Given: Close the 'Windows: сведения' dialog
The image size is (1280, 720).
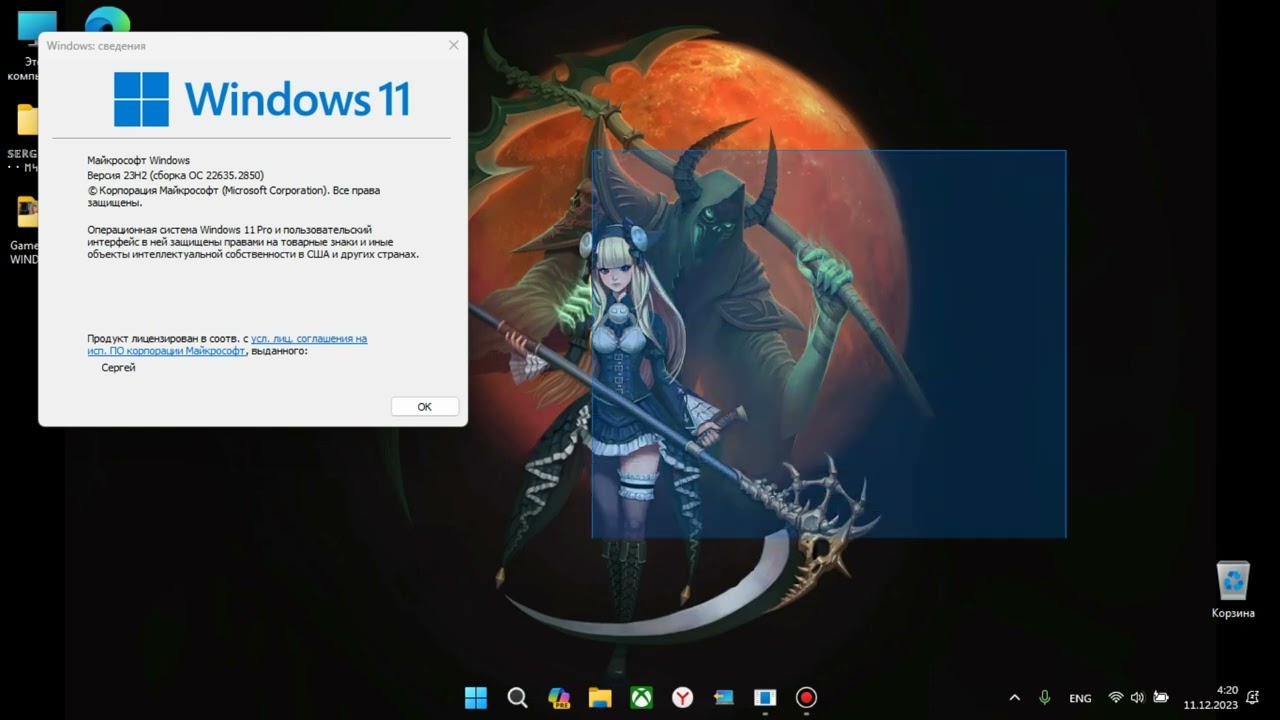Looking at the screenshot, I should (x=454, y=45).
